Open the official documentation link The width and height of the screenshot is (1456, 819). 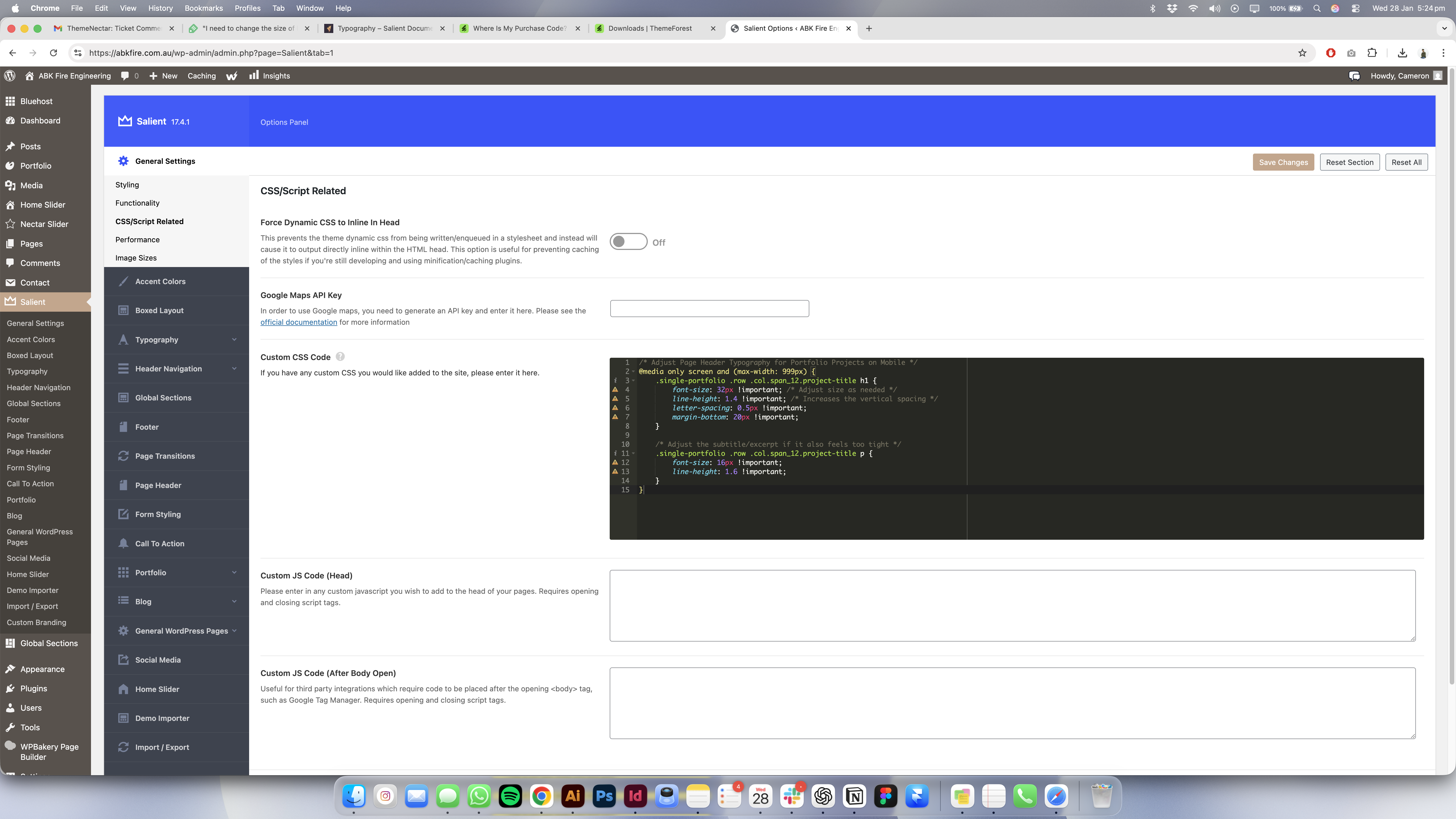298,322
